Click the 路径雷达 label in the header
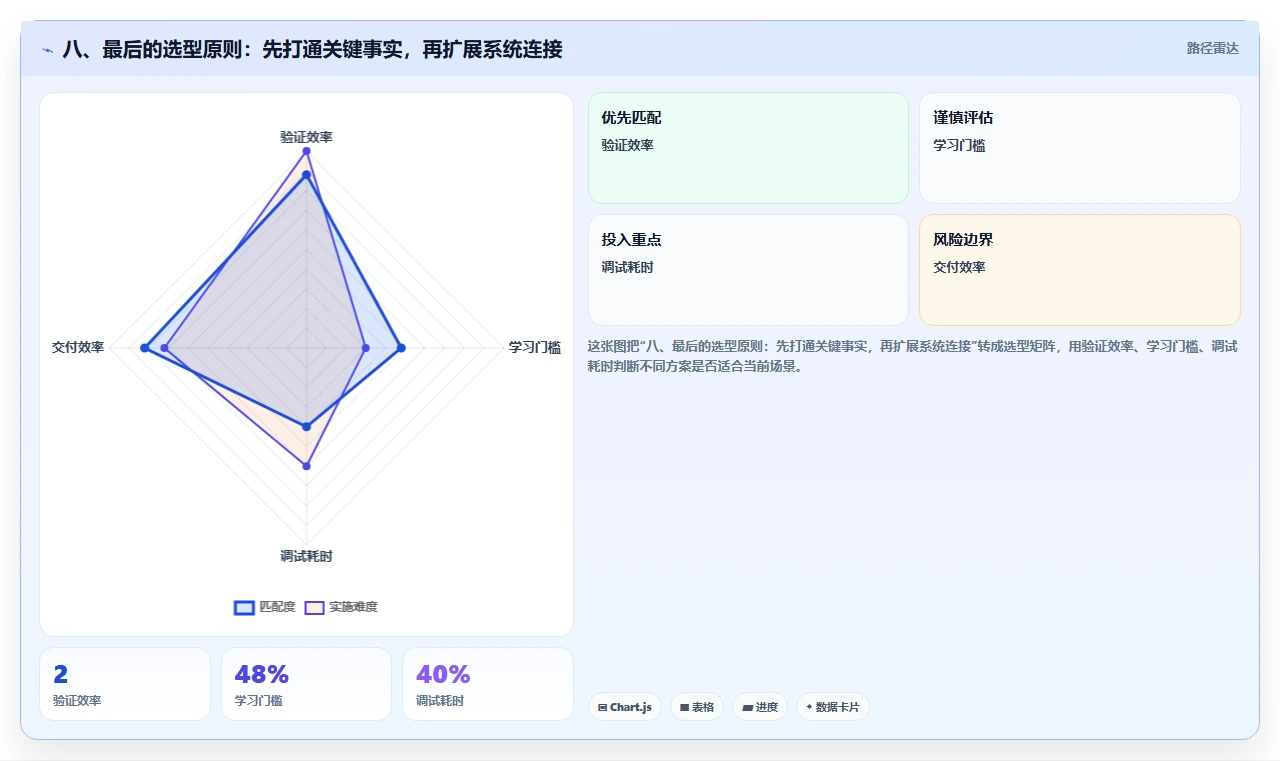The height and width of the screenshot is (761, 1280). (1212, 48)
